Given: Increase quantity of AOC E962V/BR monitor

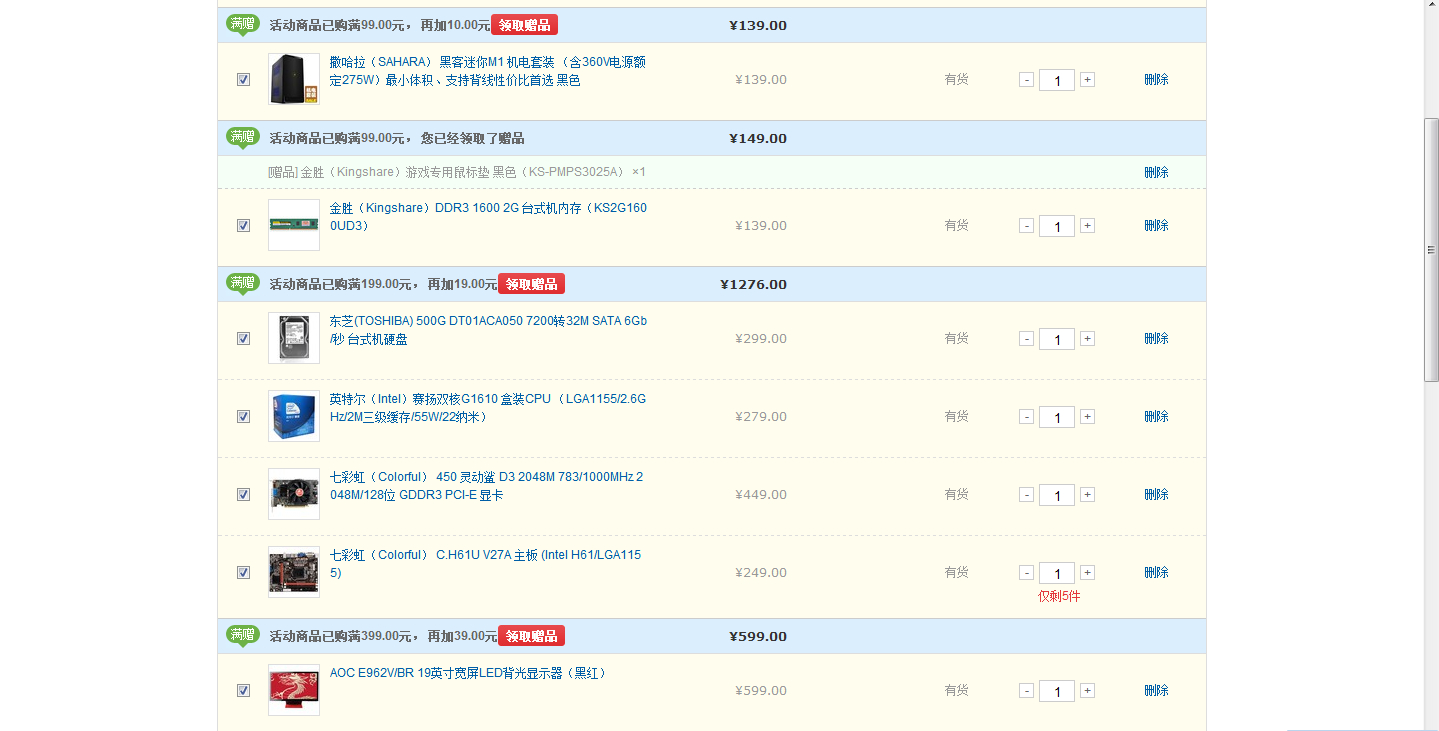Looking at the screenshot, I should coord(1087,691).
